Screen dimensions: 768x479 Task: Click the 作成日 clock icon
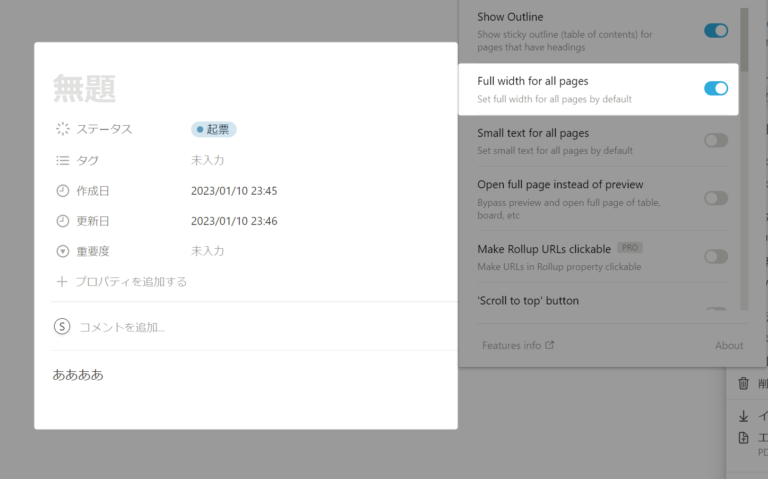click(x=63, y=191)
